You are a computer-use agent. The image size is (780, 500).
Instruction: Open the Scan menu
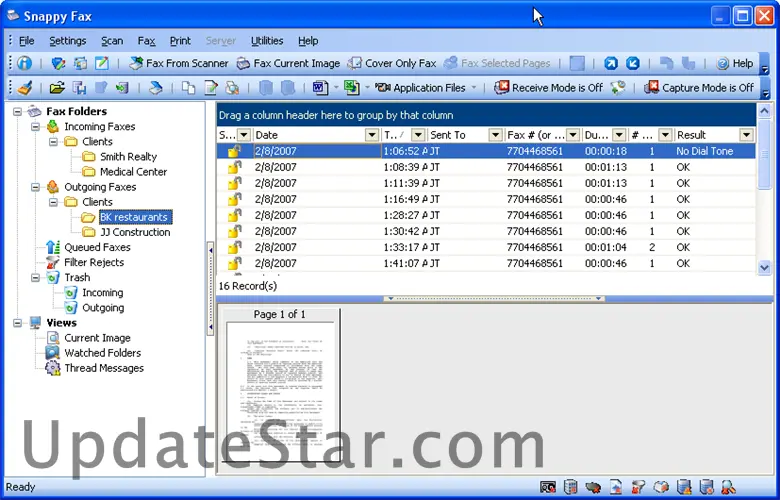coord(112,41)
